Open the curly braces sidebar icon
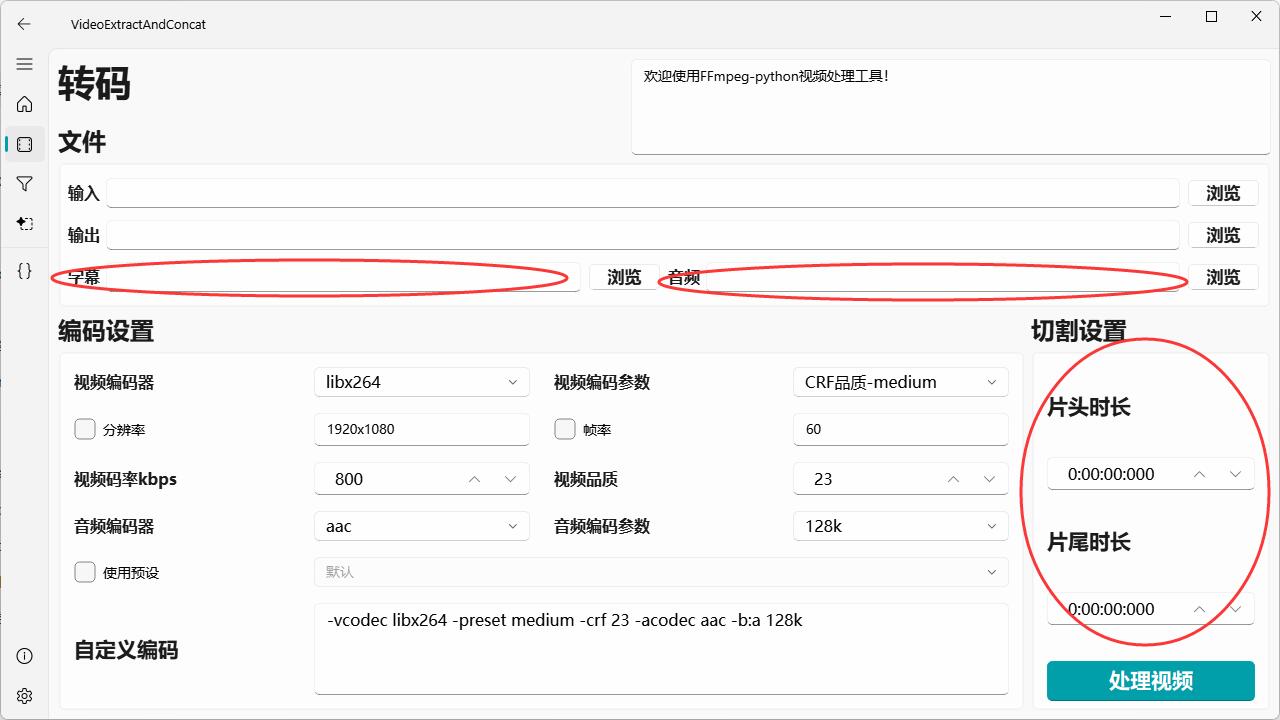 point(25,270)
